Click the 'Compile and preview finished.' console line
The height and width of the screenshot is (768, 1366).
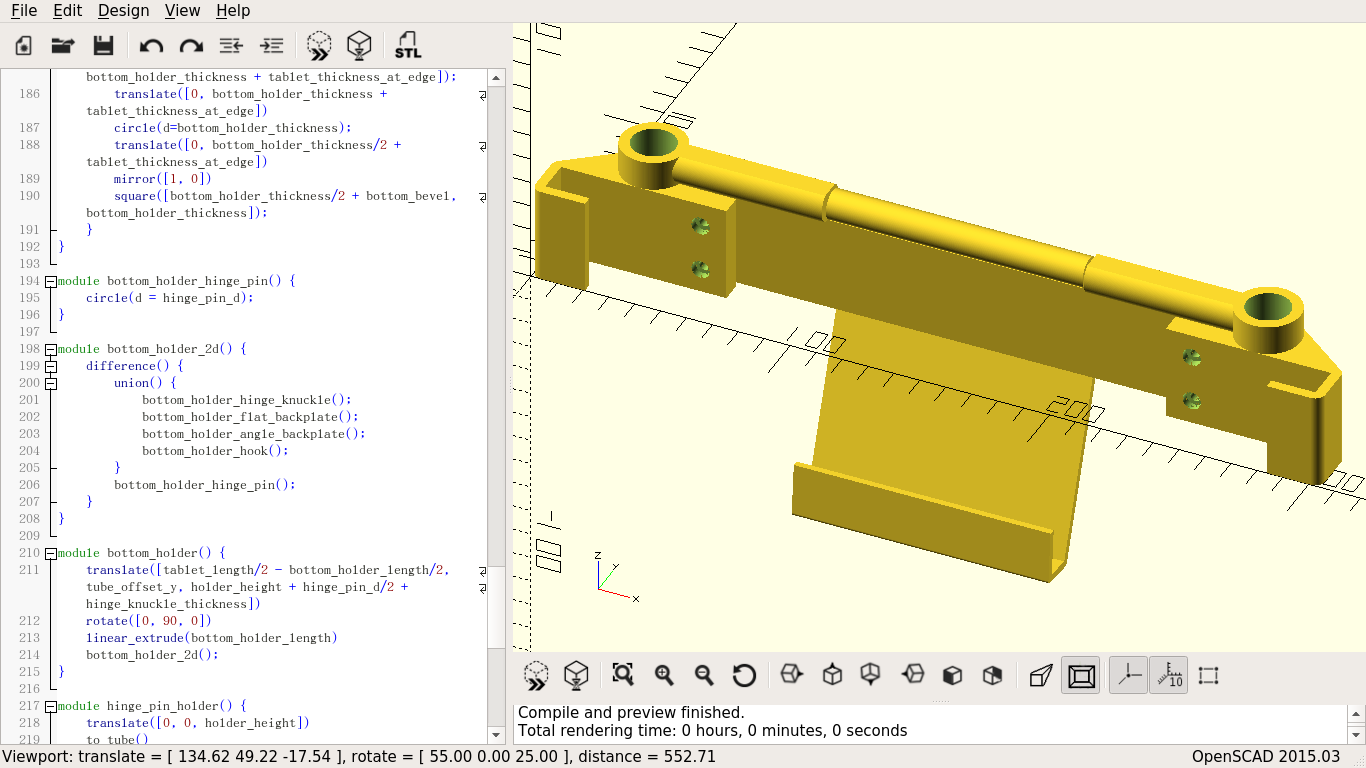[x=631, y=713]
